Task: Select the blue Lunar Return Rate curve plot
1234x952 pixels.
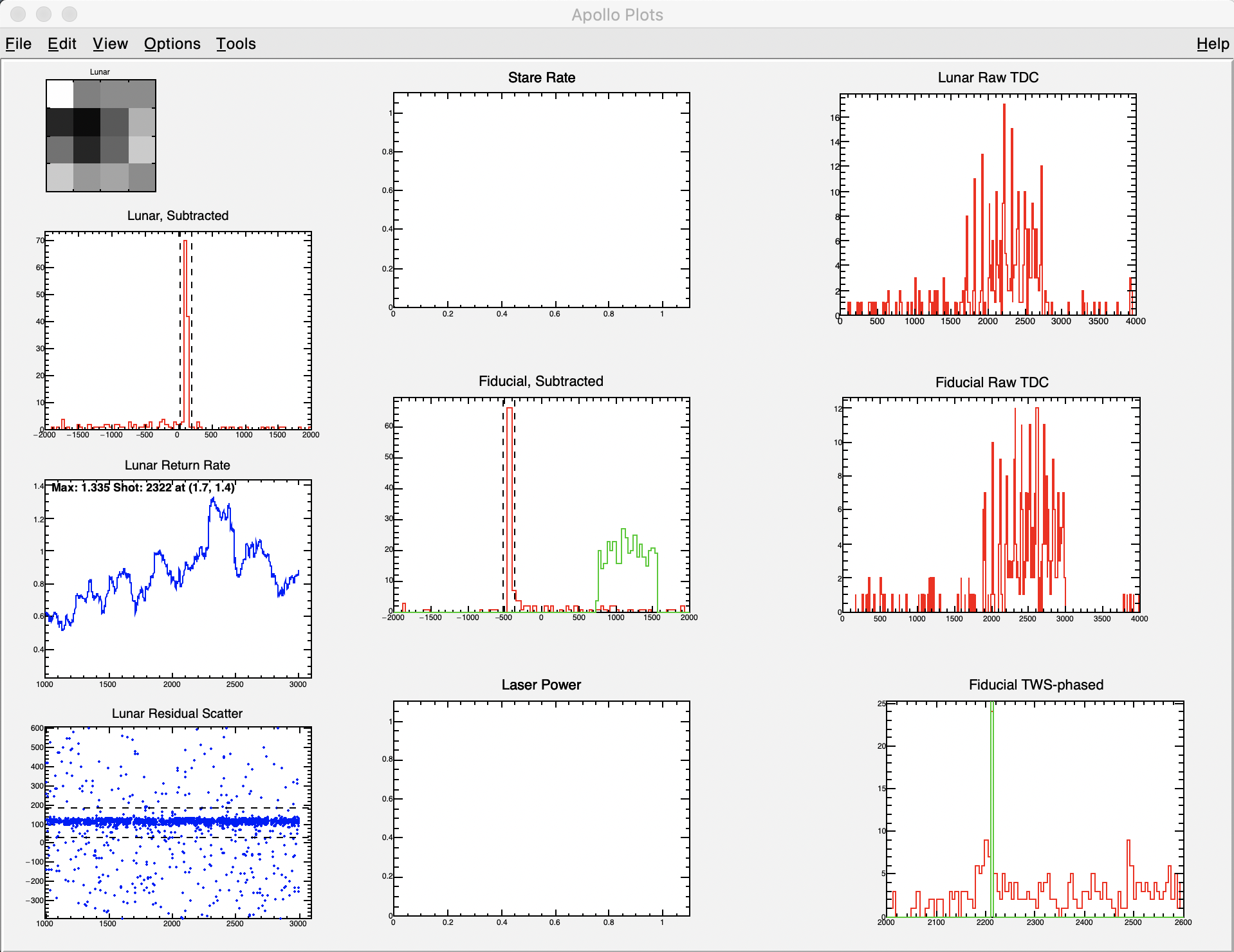Action: [178, 579]
